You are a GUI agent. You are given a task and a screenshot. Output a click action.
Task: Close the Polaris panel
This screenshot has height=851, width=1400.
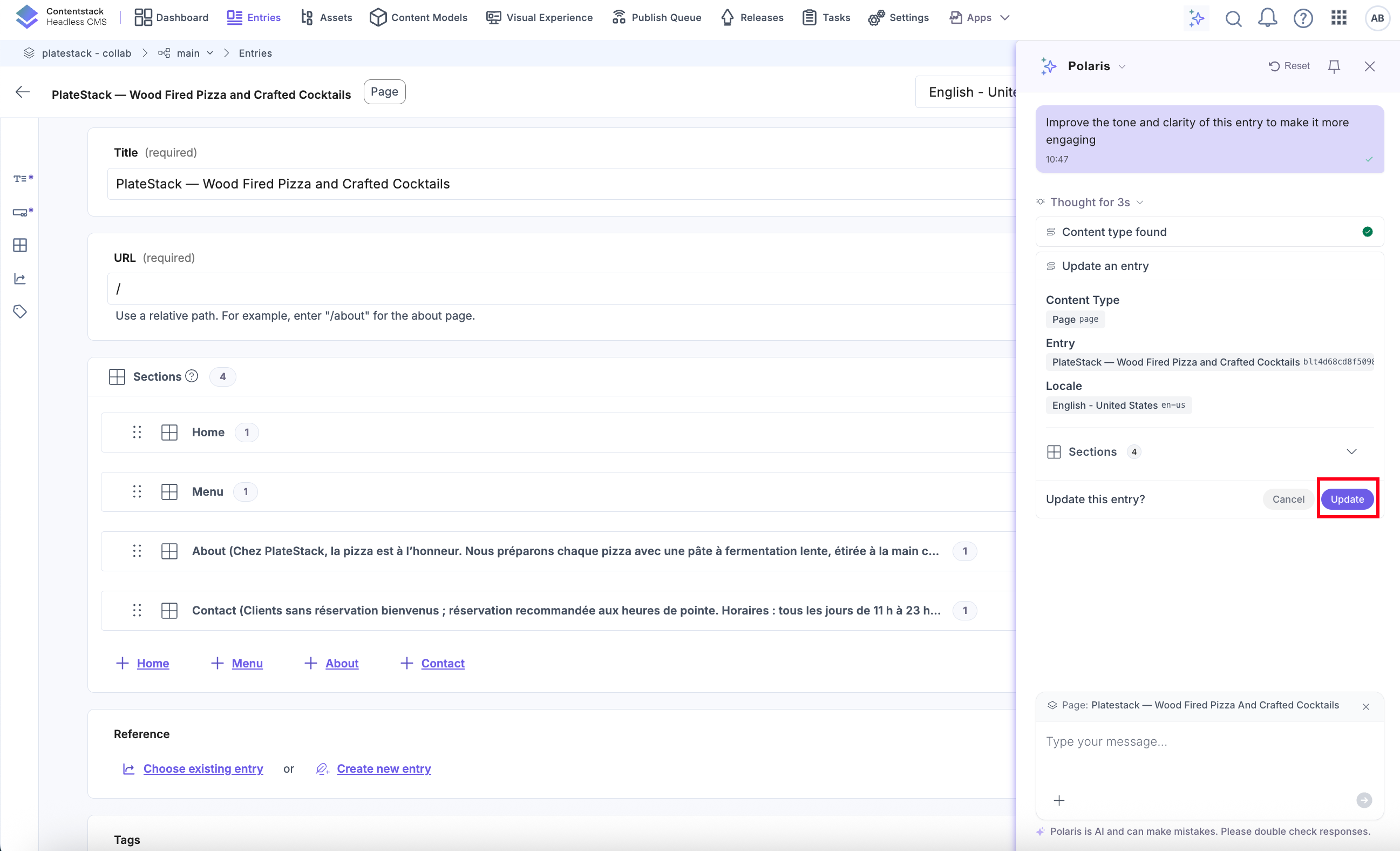pos(1369,66)
